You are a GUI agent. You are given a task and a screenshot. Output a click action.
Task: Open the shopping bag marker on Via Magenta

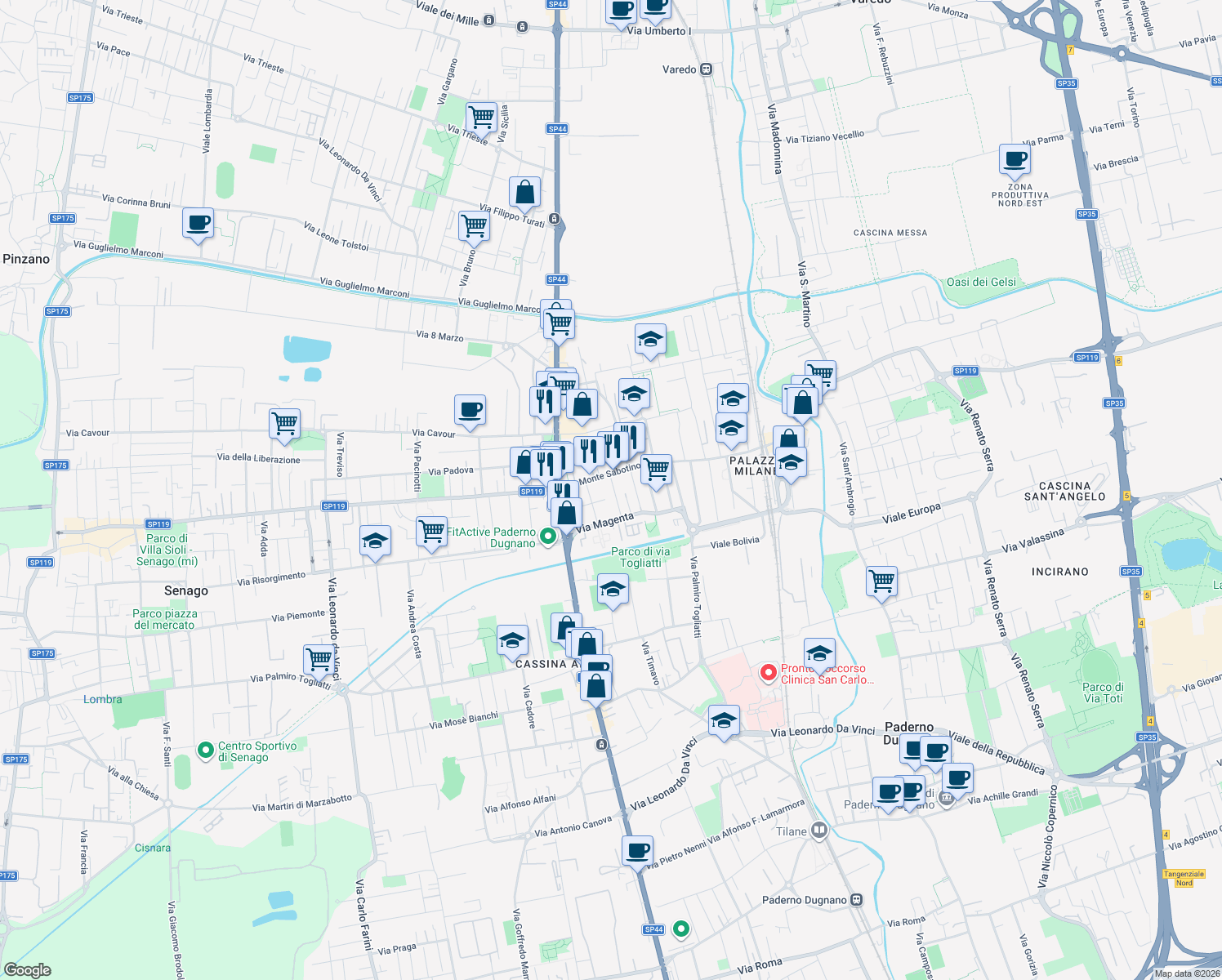[x=565, y=513]
